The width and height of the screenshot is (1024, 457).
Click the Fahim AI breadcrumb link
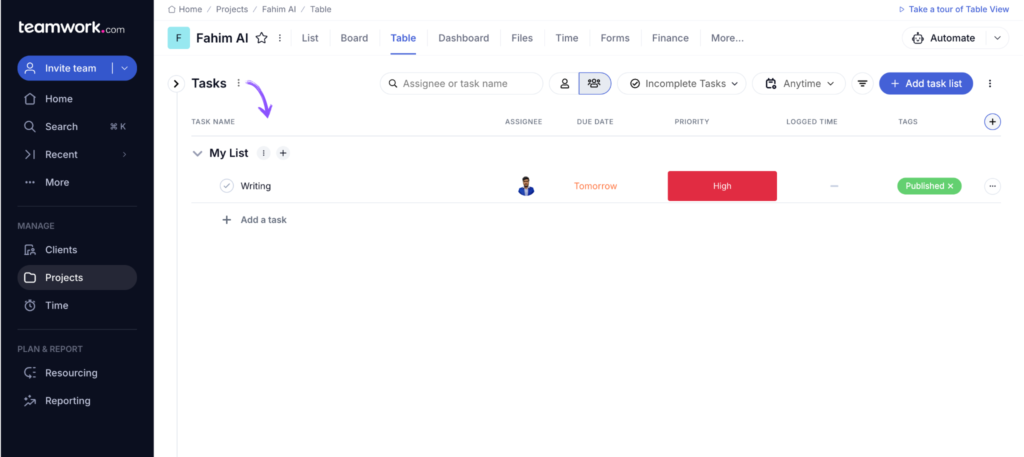tap(280, 9)
